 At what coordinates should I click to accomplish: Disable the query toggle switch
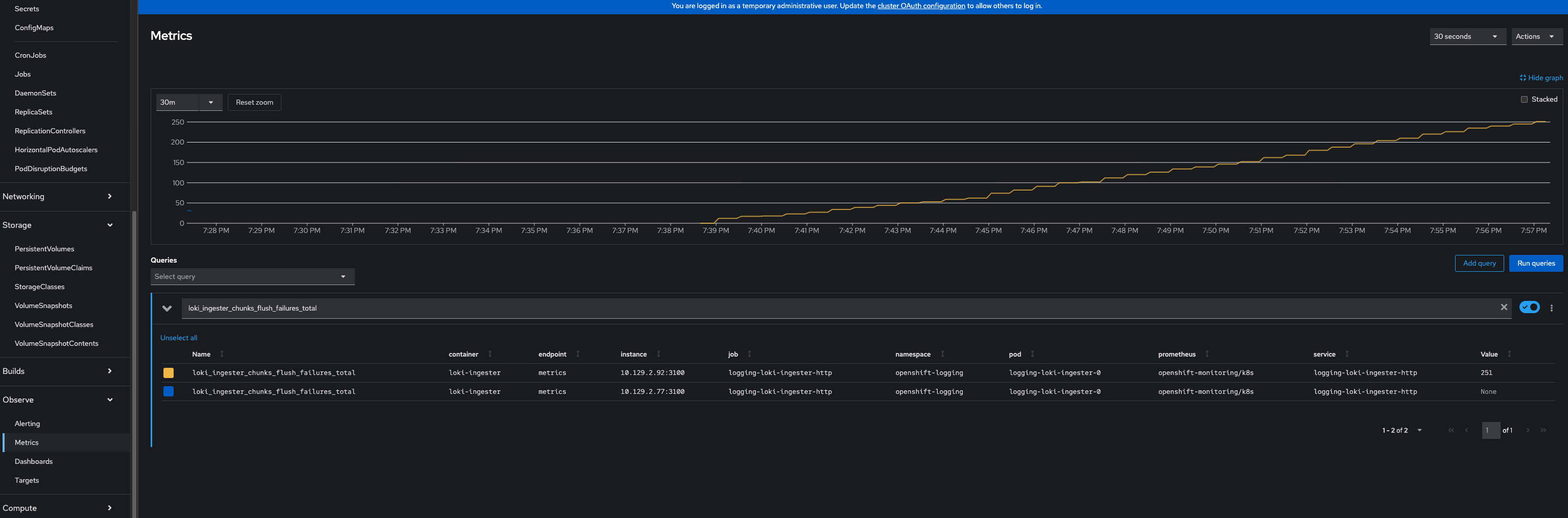pos(1529,308)
